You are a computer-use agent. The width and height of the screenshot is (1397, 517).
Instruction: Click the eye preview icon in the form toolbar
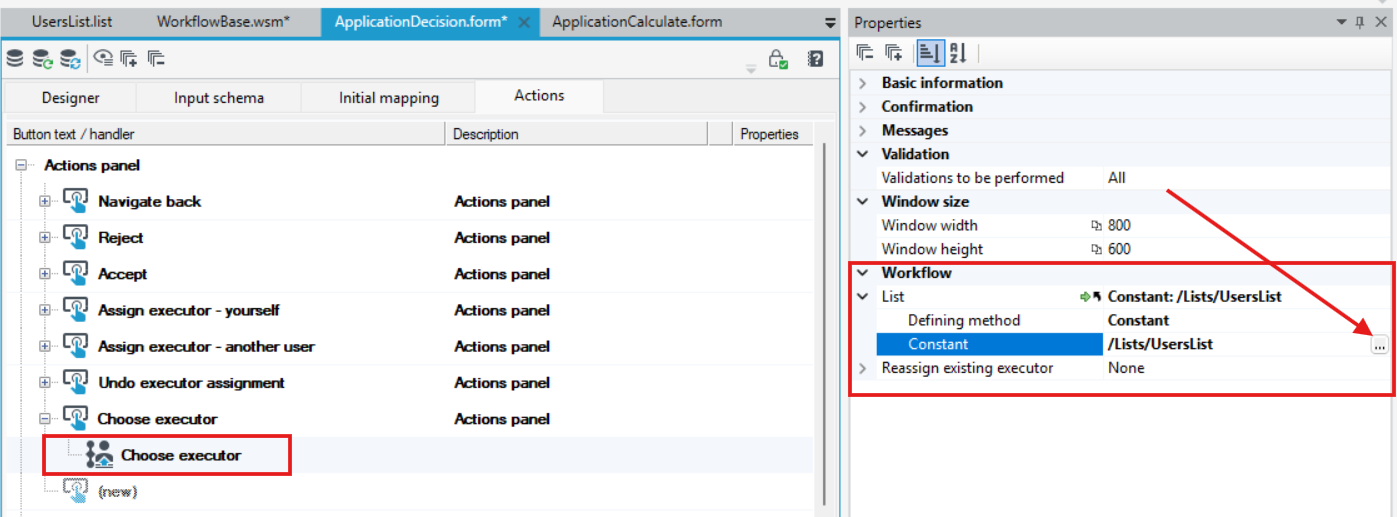click(103, 59)
